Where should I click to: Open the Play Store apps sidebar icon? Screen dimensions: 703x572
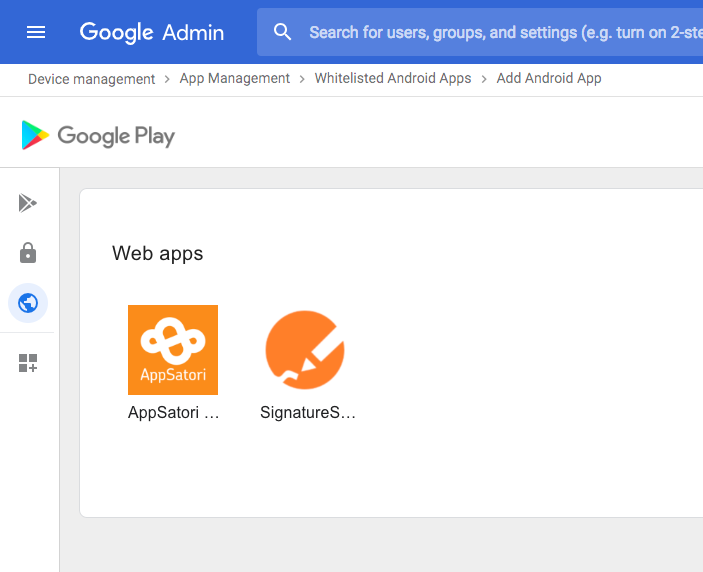pos(28,203)
